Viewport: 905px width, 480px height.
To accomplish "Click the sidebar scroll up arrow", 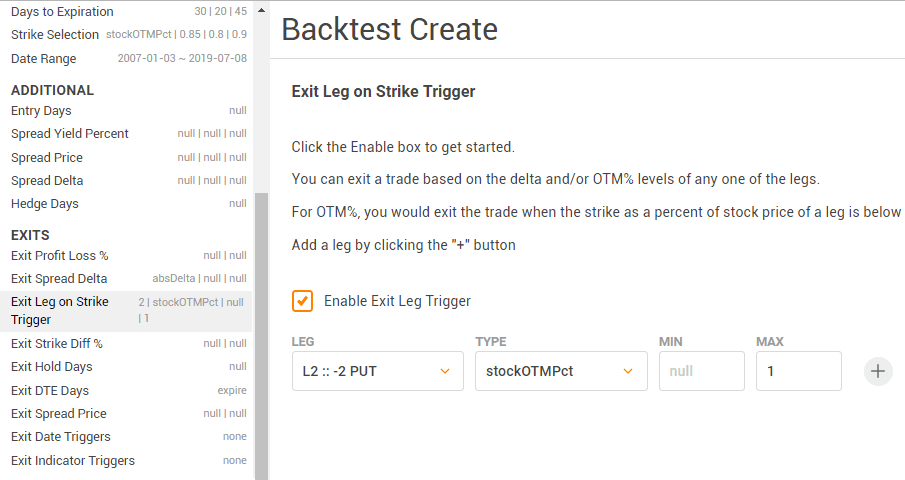I will [261, 10].
